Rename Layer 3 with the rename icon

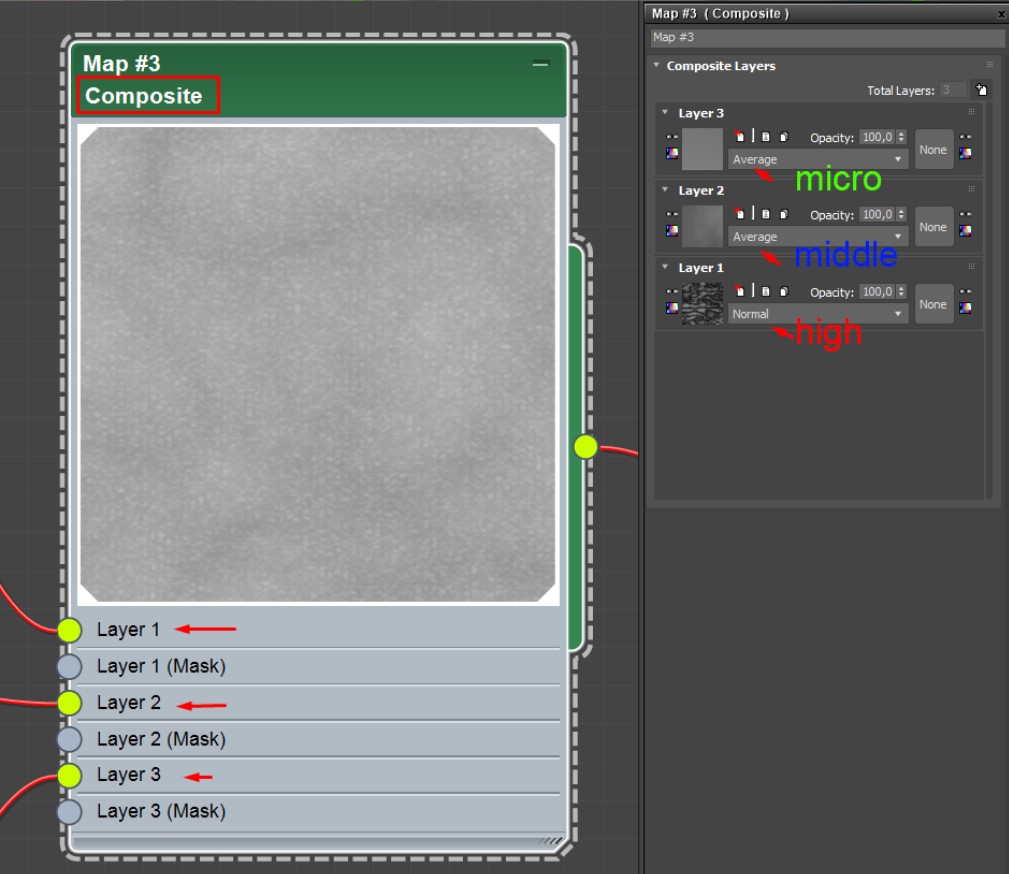click(765, 136)
